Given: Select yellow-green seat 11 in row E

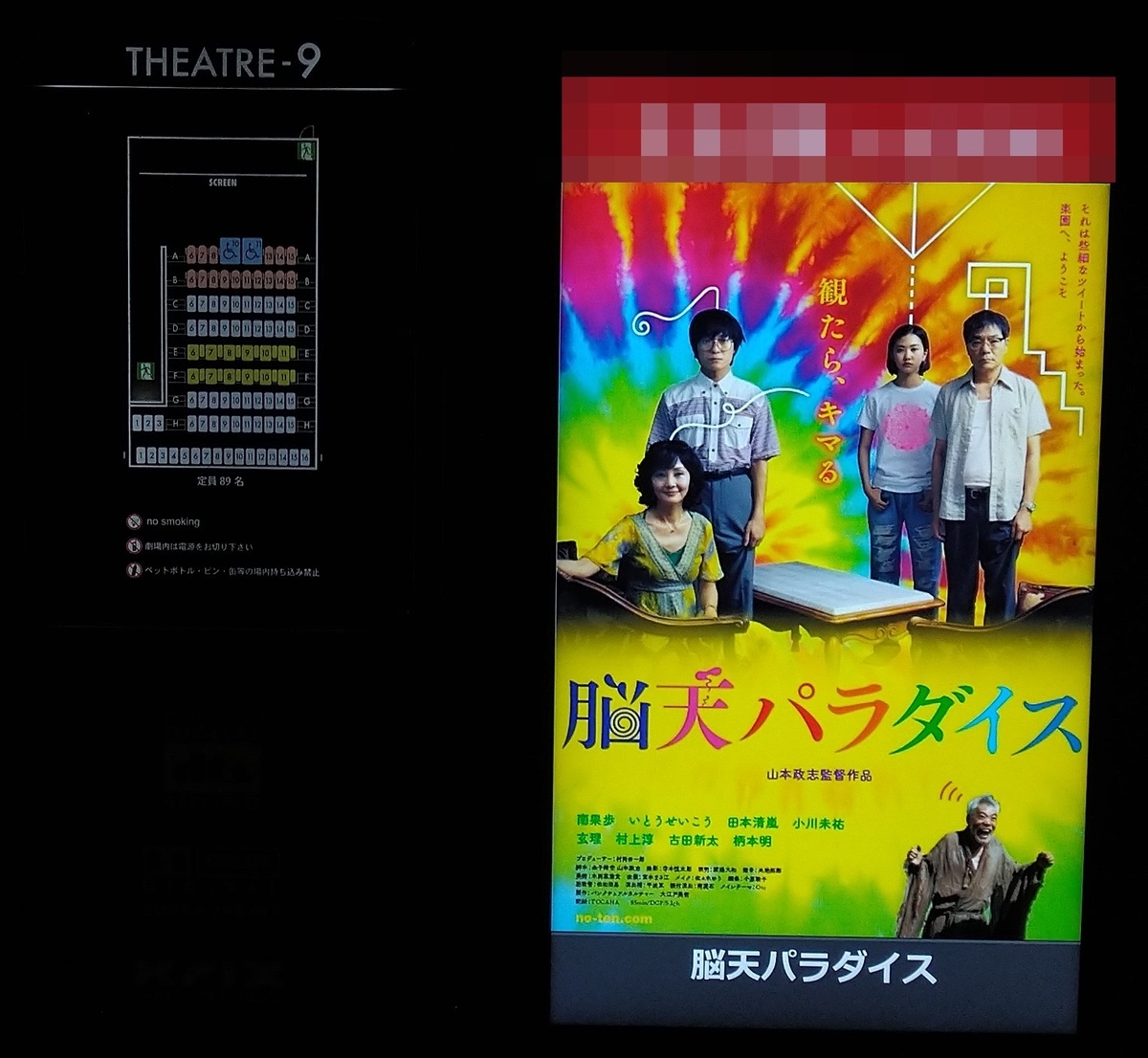Looking at the screenshot, I should 283,352.
